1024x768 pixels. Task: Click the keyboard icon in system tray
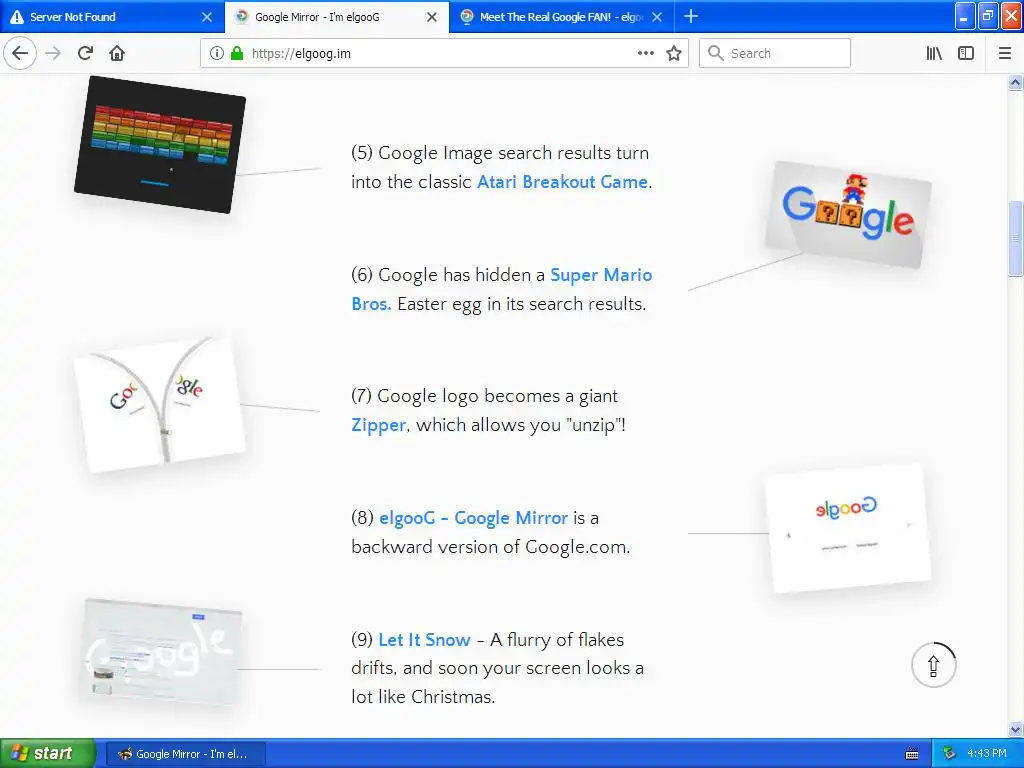912,754
